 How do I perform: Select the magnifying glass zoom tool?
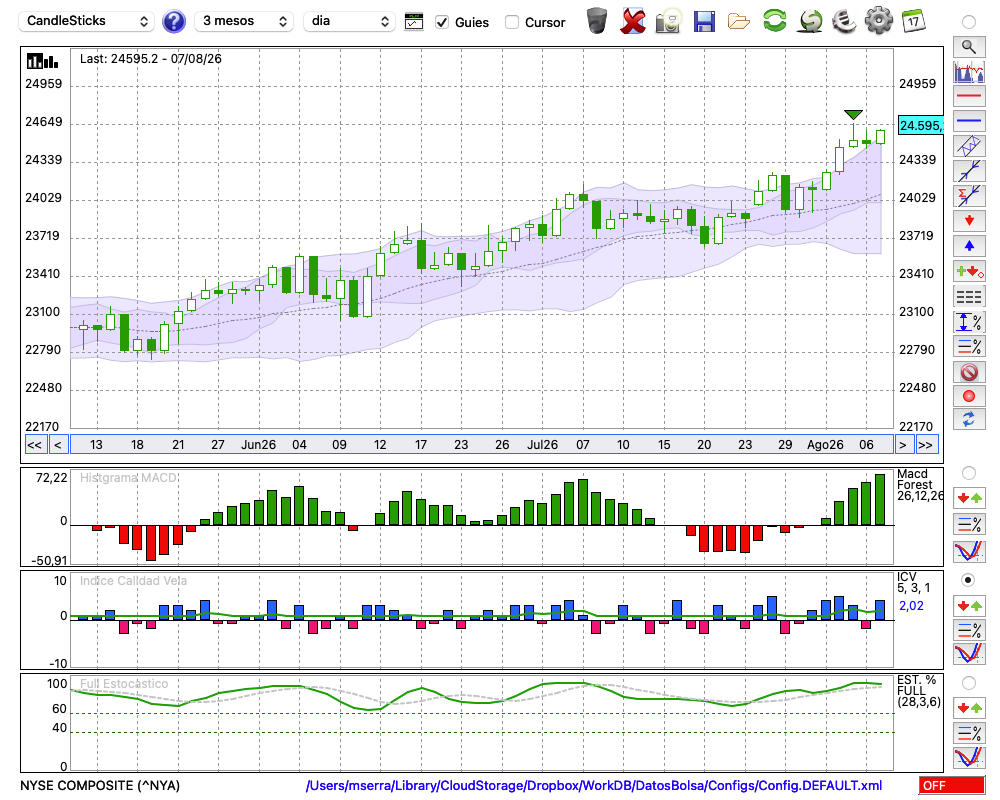coord(969,47)
